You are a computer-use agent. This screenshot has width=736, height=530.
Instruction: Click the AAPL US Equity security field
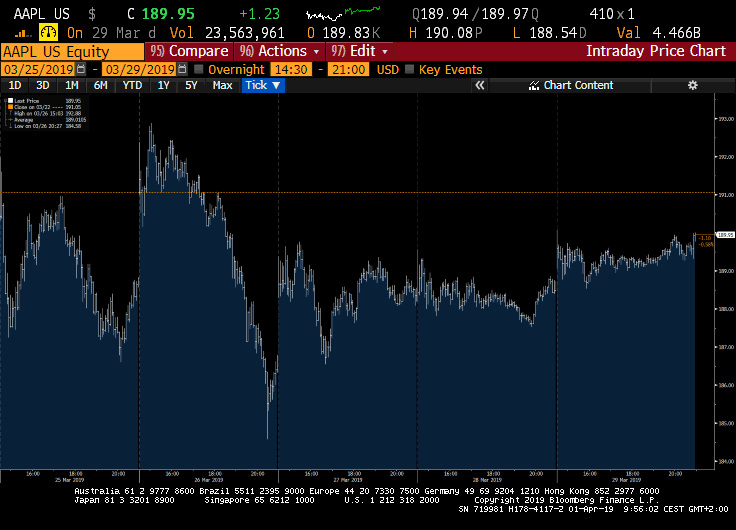72,52
